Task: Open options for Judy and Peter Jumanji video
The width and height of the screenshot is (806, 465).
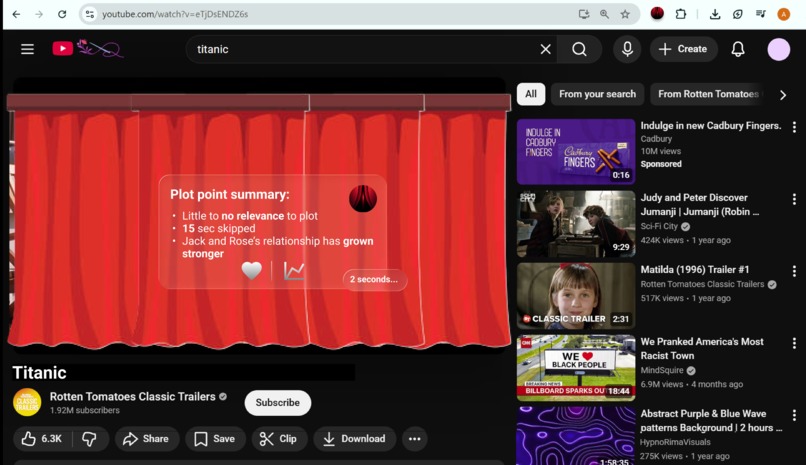Action: [x=794, y=199]
